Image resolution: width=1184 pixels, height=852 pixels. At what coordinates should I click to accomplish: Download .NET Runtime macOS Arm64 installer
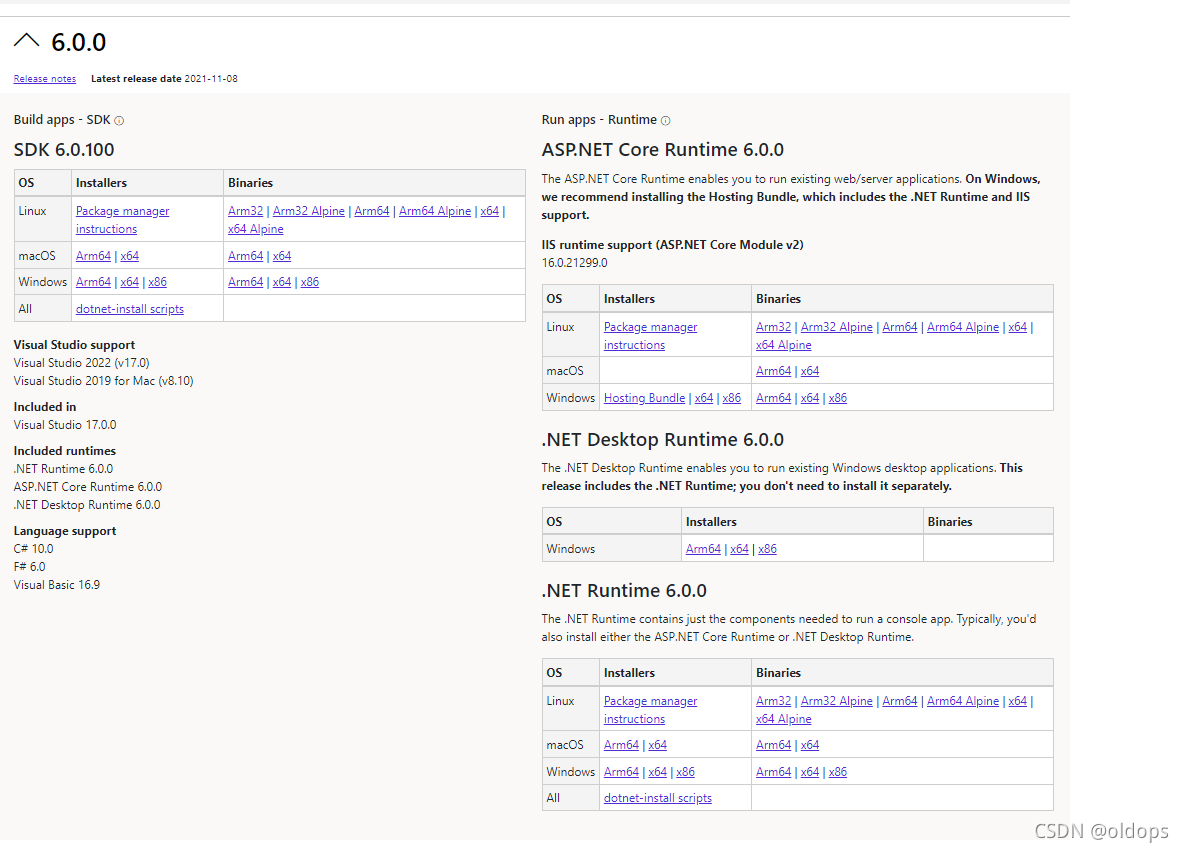pos(621,745)
